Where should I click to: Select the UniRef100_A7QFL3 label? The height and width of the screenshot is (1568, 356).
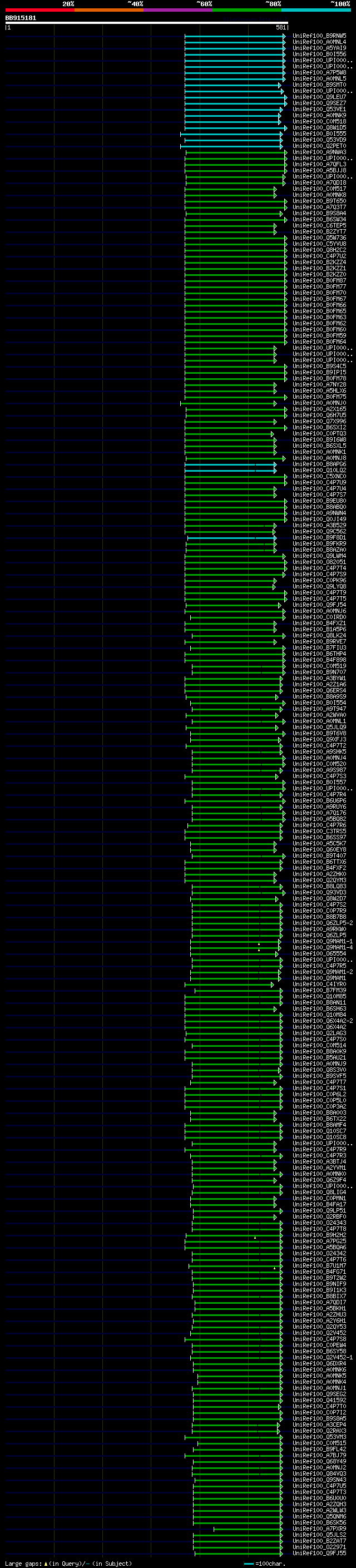[319, 164]
